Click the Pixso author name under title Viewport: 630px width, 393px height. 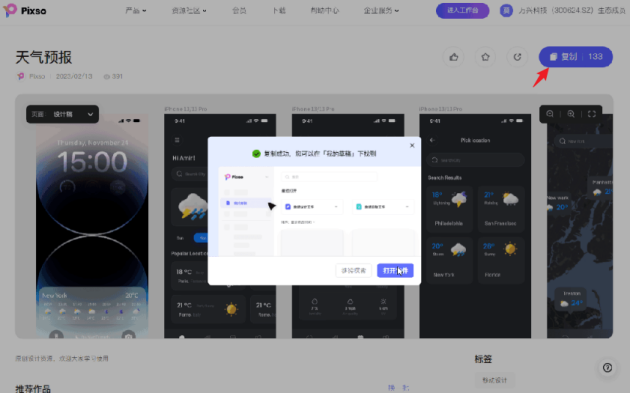point(37,76)
